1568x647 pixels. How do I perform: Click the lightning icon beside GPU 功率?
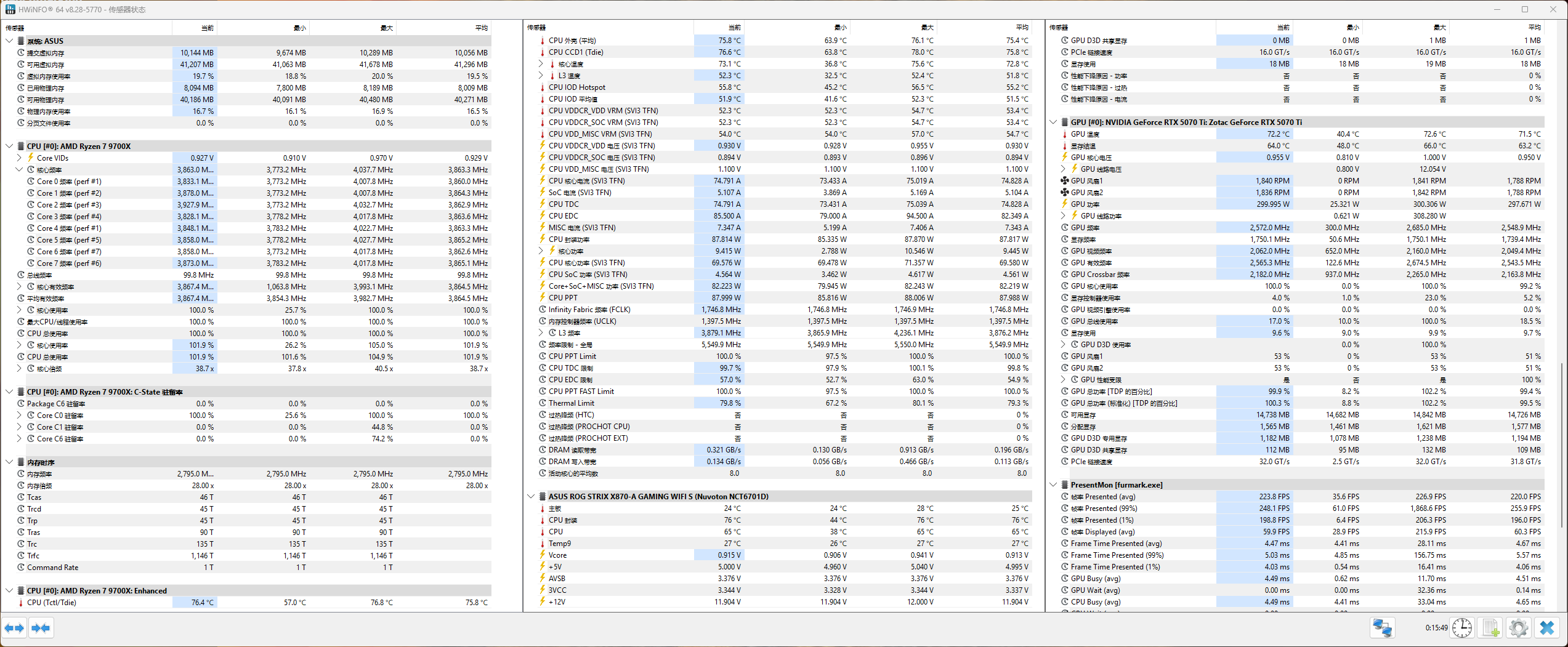pos(1064,204)
